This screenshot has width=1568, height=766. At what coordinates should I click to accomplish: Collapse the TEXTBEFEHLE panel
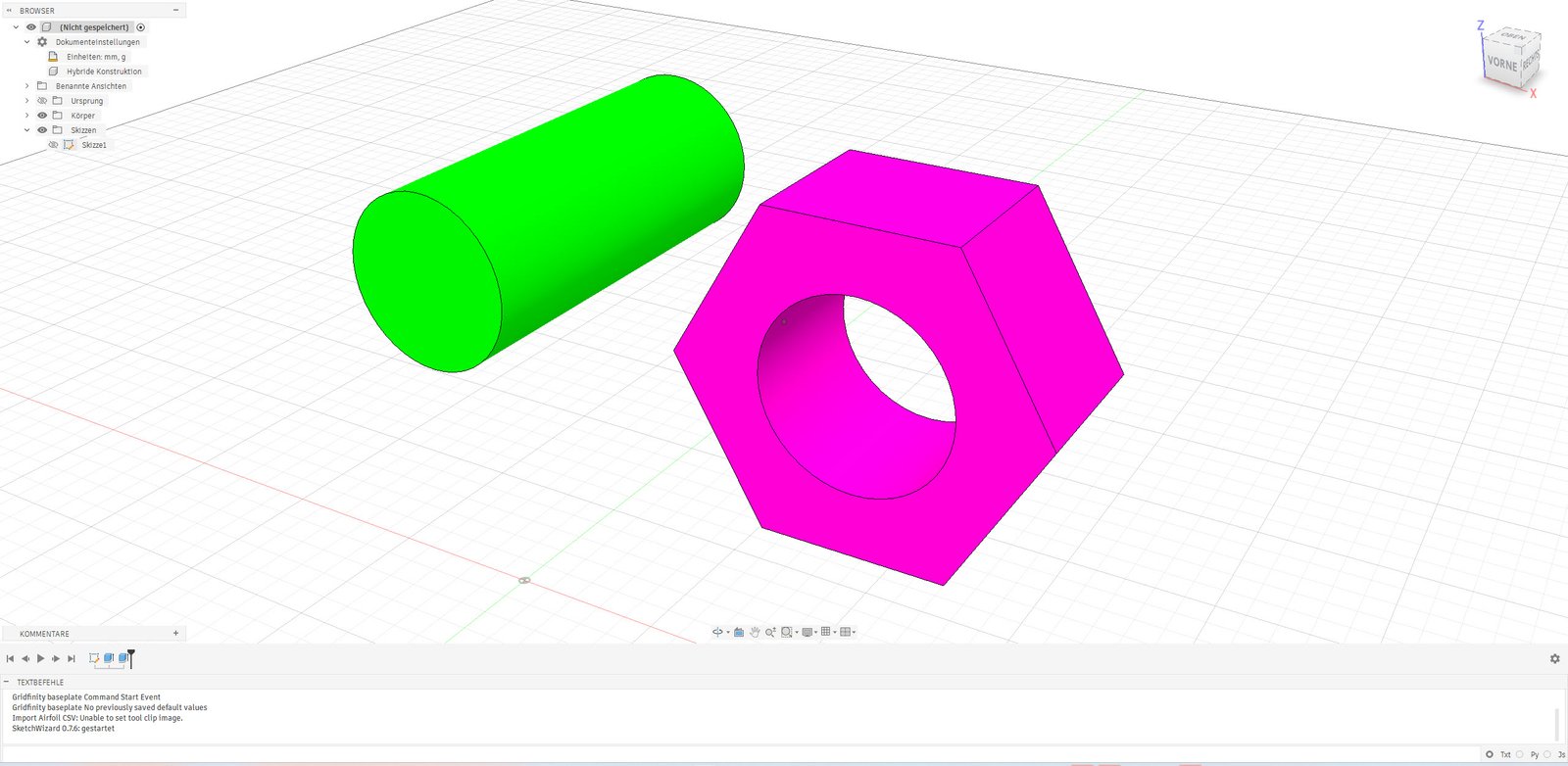tap(6, 682)
